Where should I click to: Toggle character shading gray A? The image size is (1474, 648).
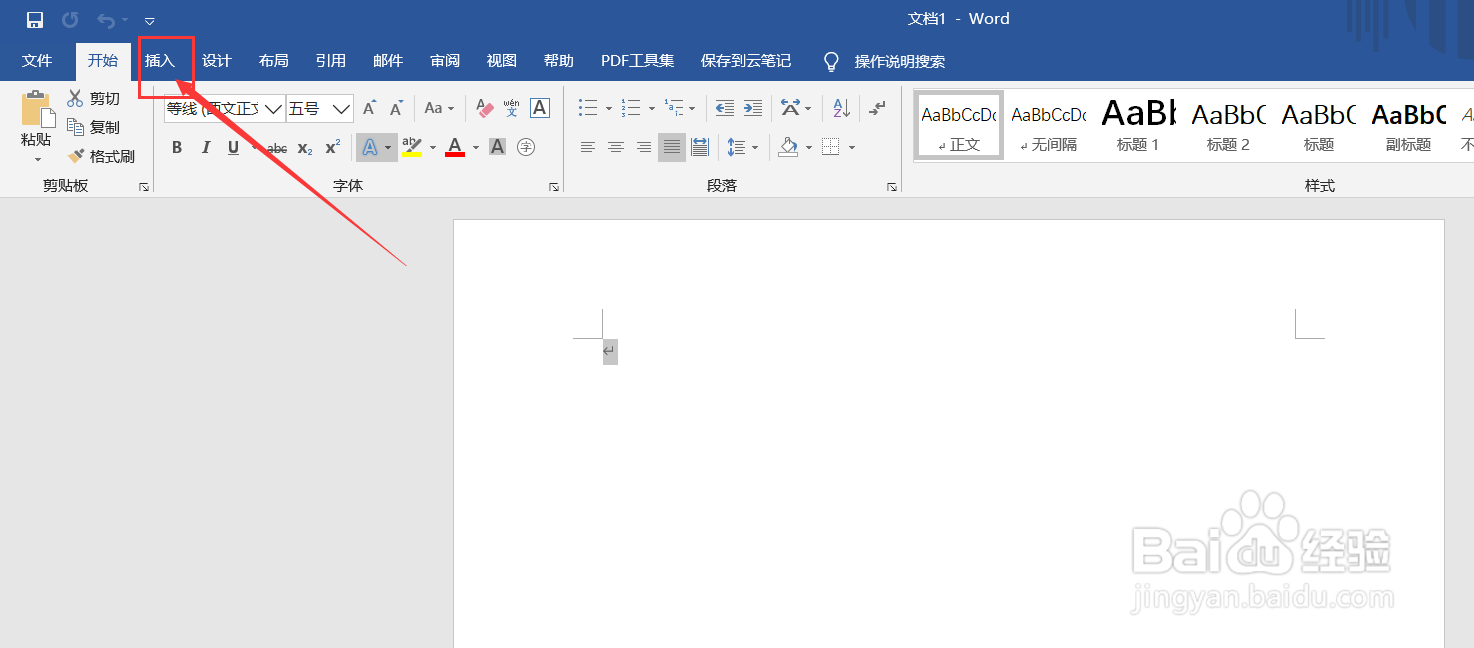click(x=498, y=148)
